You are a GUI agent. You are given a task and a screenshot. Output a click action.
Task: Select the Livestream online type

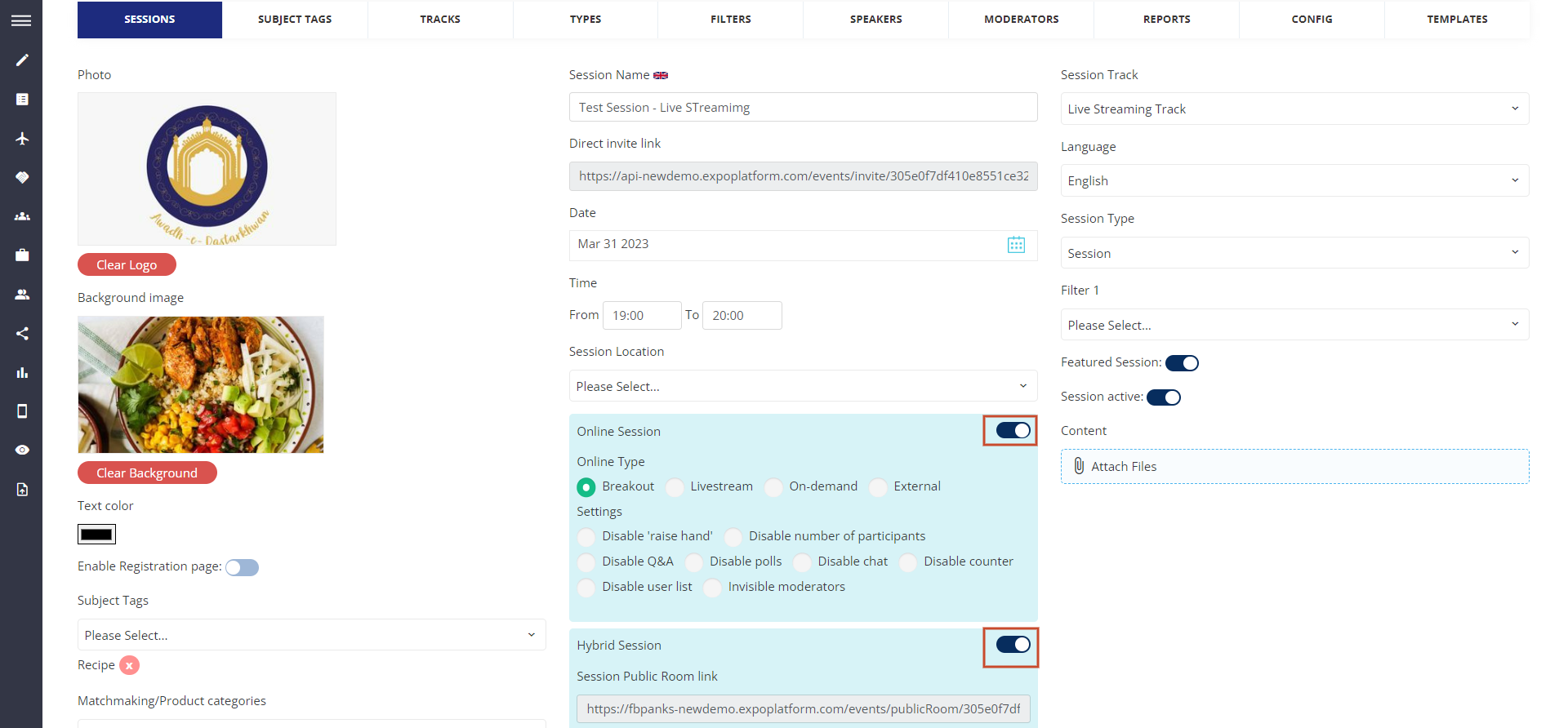675,487
